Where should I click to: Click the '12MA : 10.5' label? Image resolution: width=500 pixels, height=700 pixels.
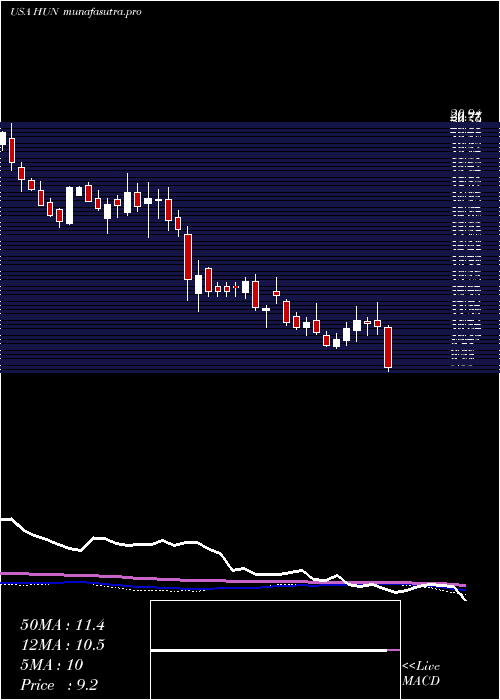(62, 645)
